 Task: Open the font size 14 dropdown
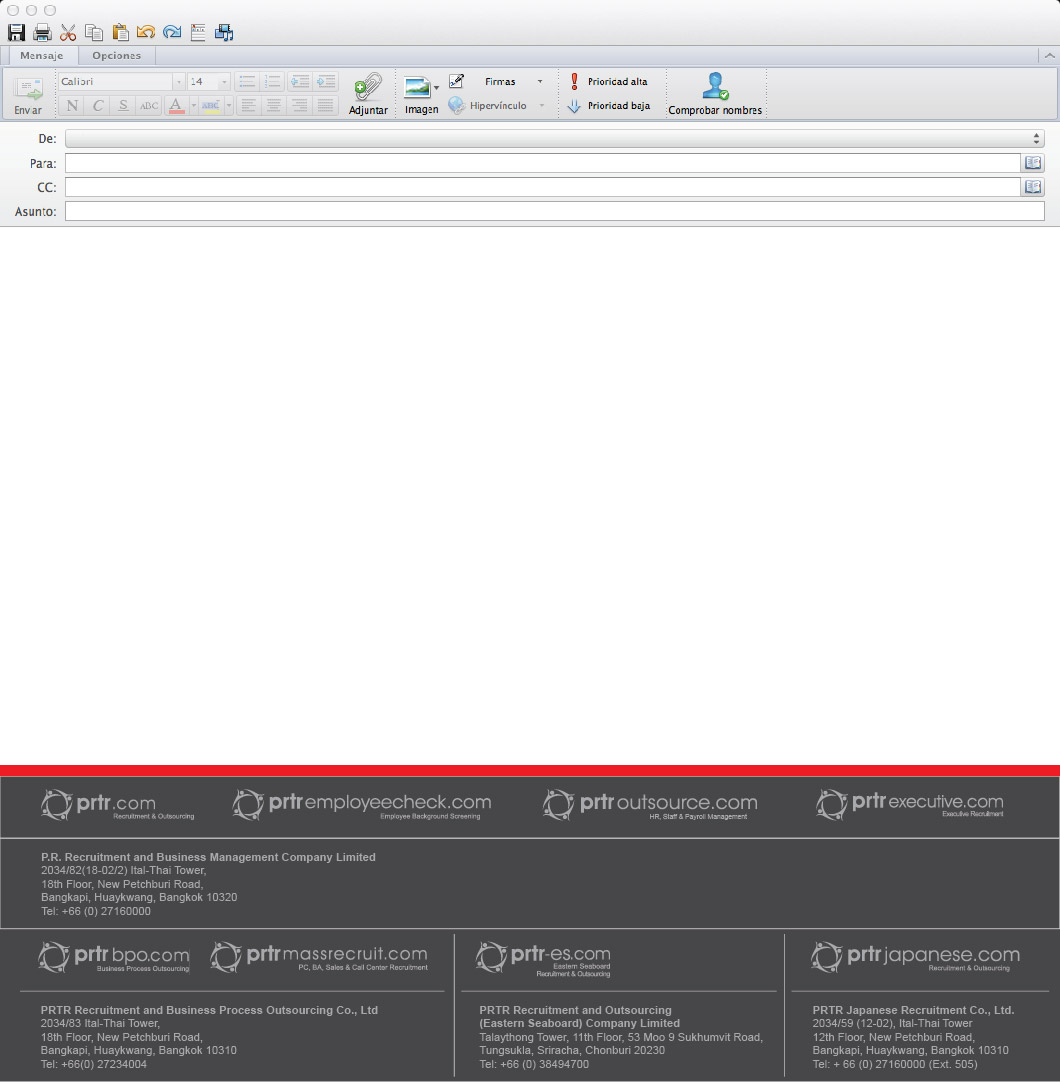click(224, 82)
